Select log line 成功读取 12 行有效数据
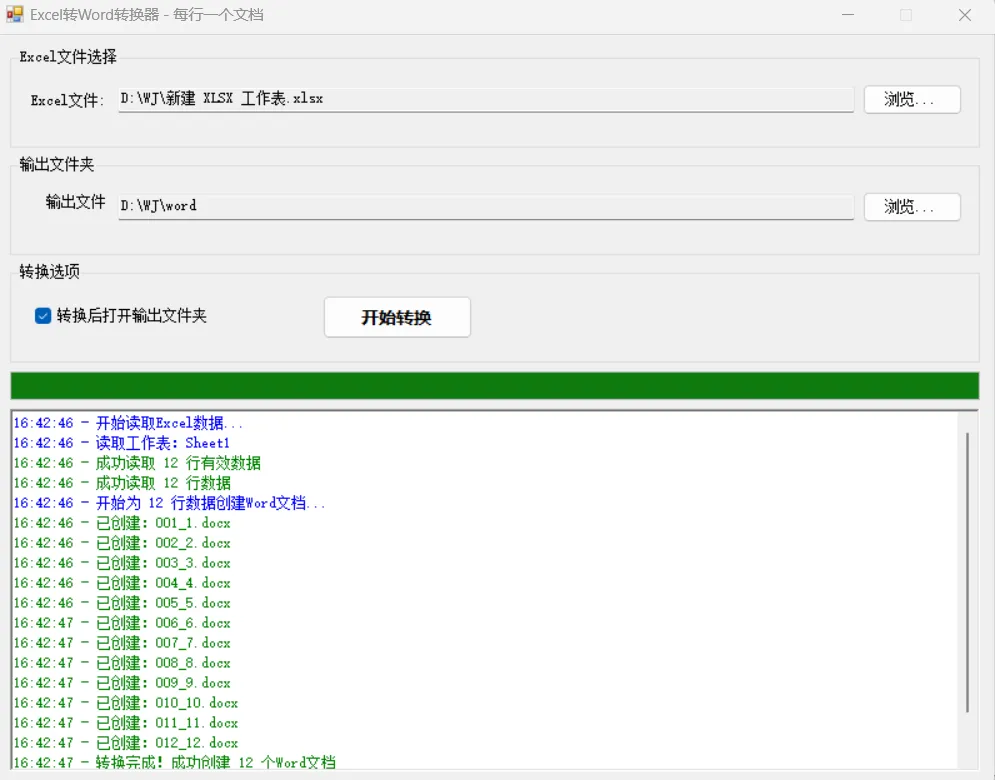The width and height of the screenshot is (995, 780). pyautogui.click(x=137, y=463)
